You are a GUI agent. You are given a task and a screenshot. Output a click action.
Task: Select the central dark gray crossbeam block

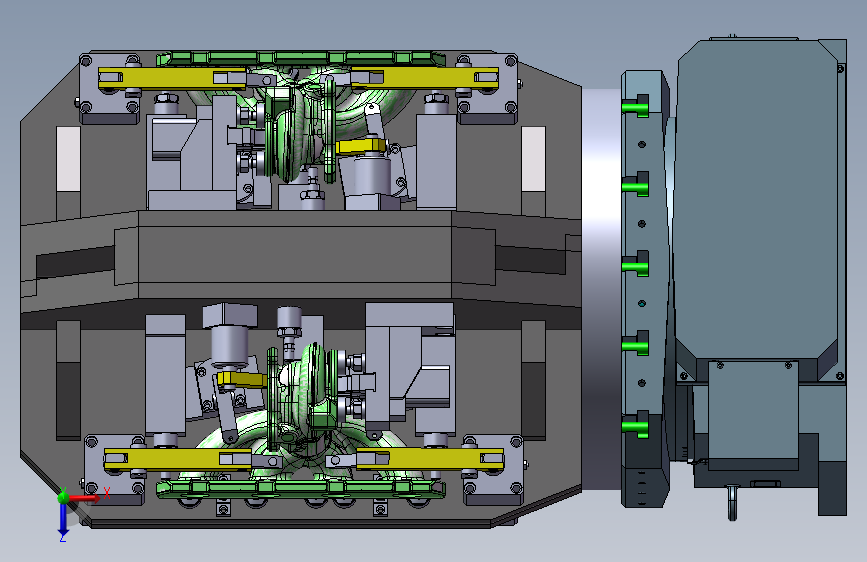pyautogui.click(x=295, y=254)
